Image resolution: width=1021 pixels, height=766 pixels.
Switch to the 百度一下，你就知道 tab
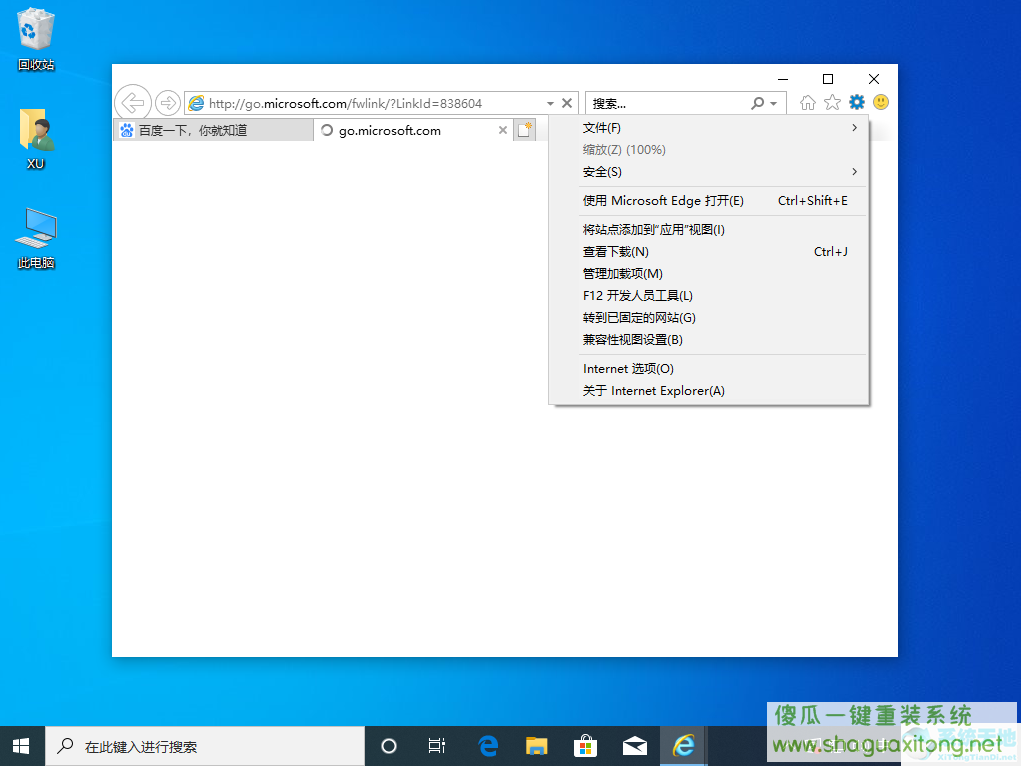click(x=214, y=130)
